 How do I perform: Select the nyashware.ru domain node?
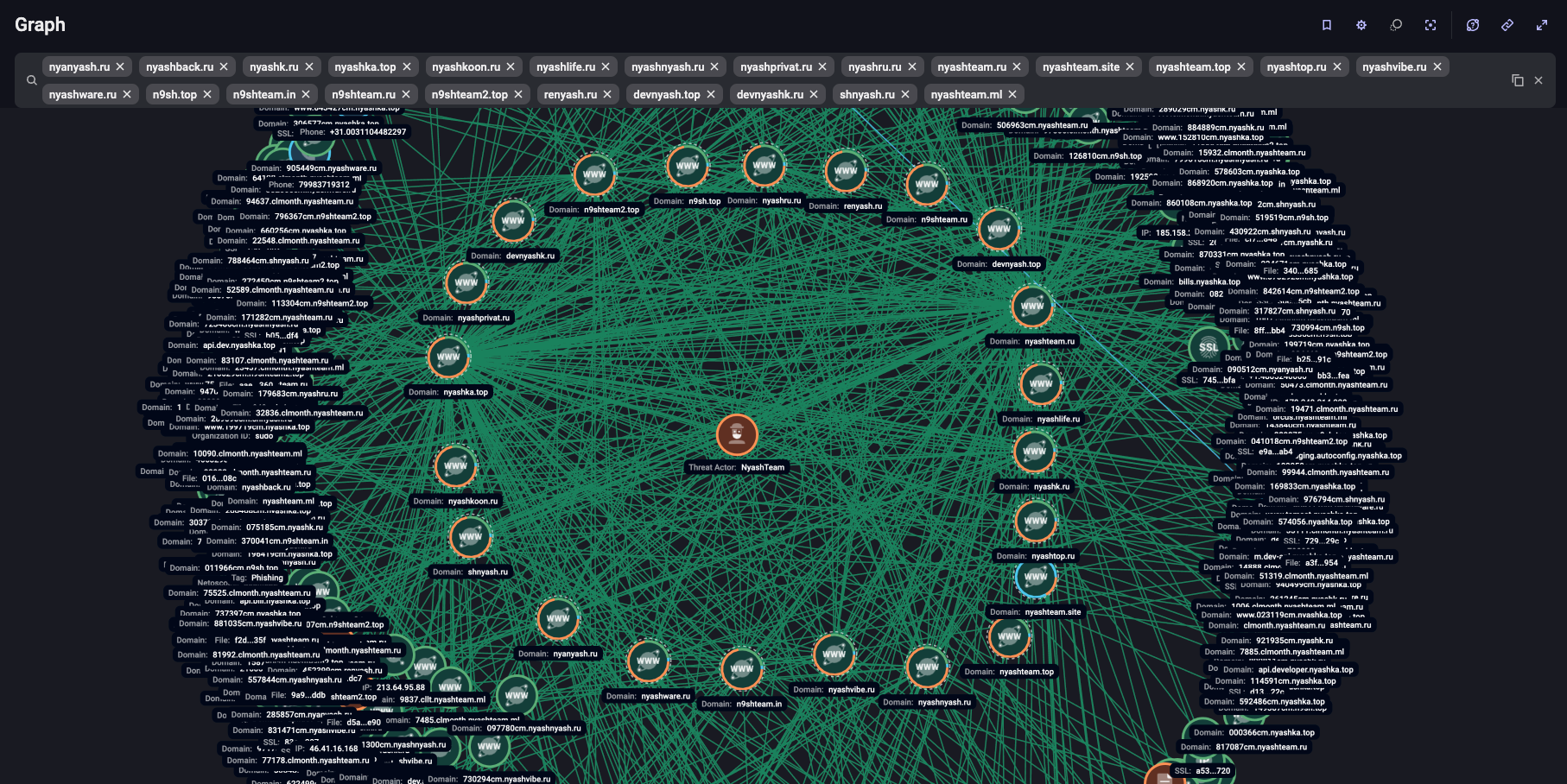(648, 661)
